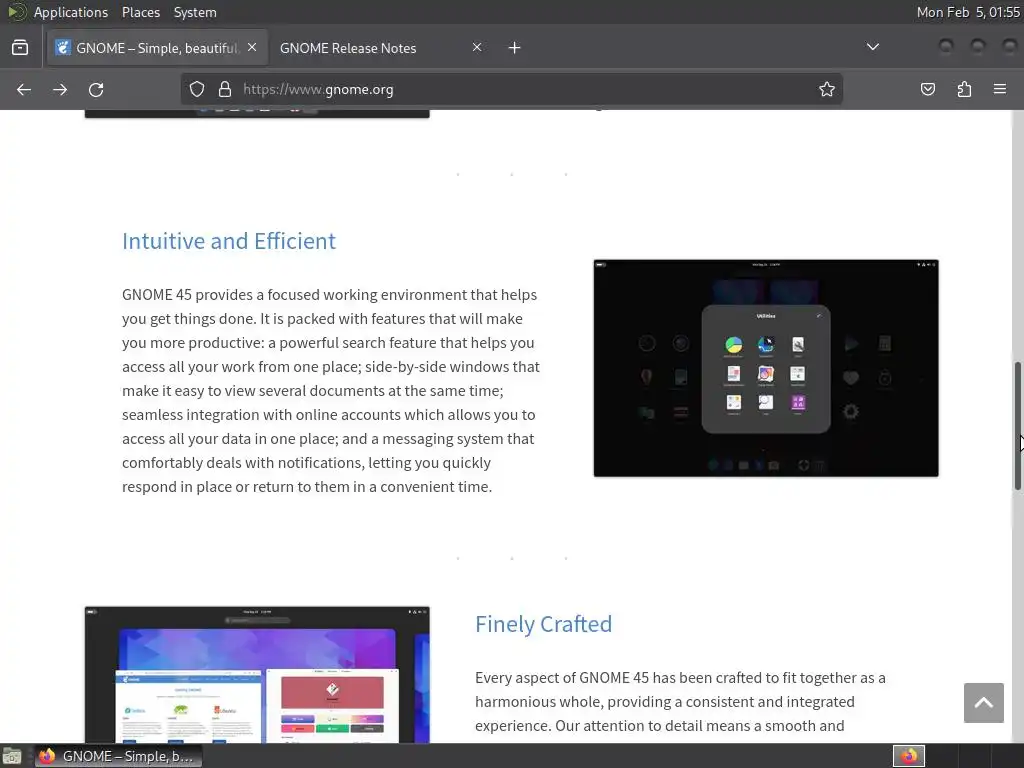This screenshot has width=1024, height=768.
Task: Bookmark this page with the star
Action: coord(827,89)
